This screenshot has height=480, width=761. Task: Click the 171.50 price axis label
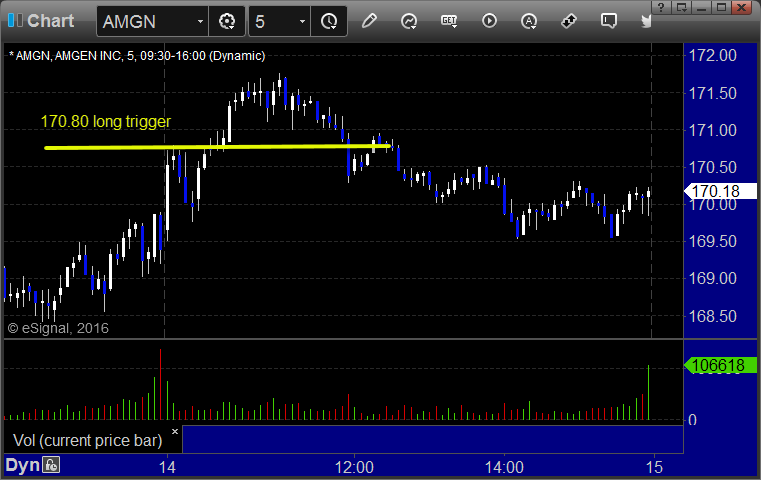click(713, 93)
